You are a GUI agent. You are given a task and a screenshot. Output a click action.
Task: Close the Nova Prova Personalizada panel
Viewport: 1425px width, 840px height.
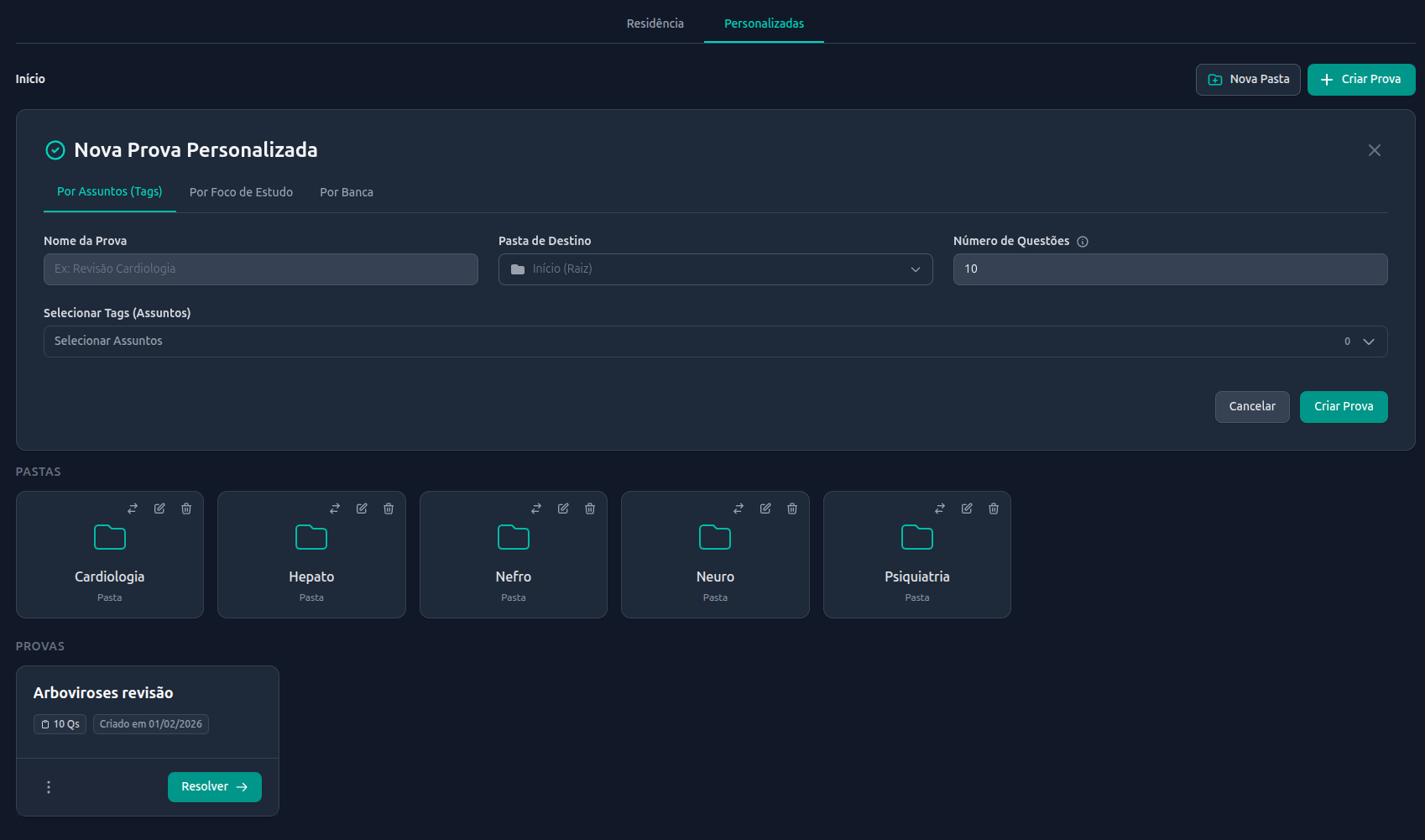[1375, 150]
